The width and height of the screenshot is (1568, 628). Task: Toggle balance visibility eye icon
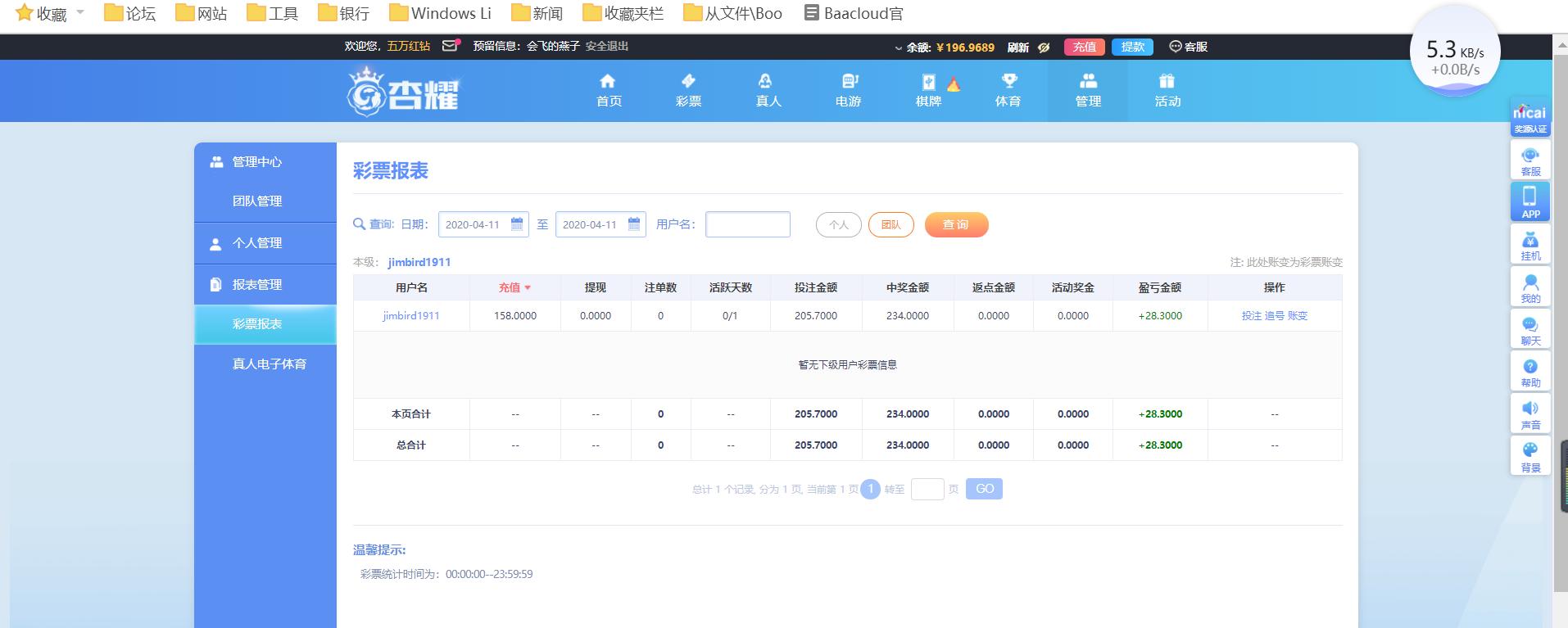(1044, 47)
